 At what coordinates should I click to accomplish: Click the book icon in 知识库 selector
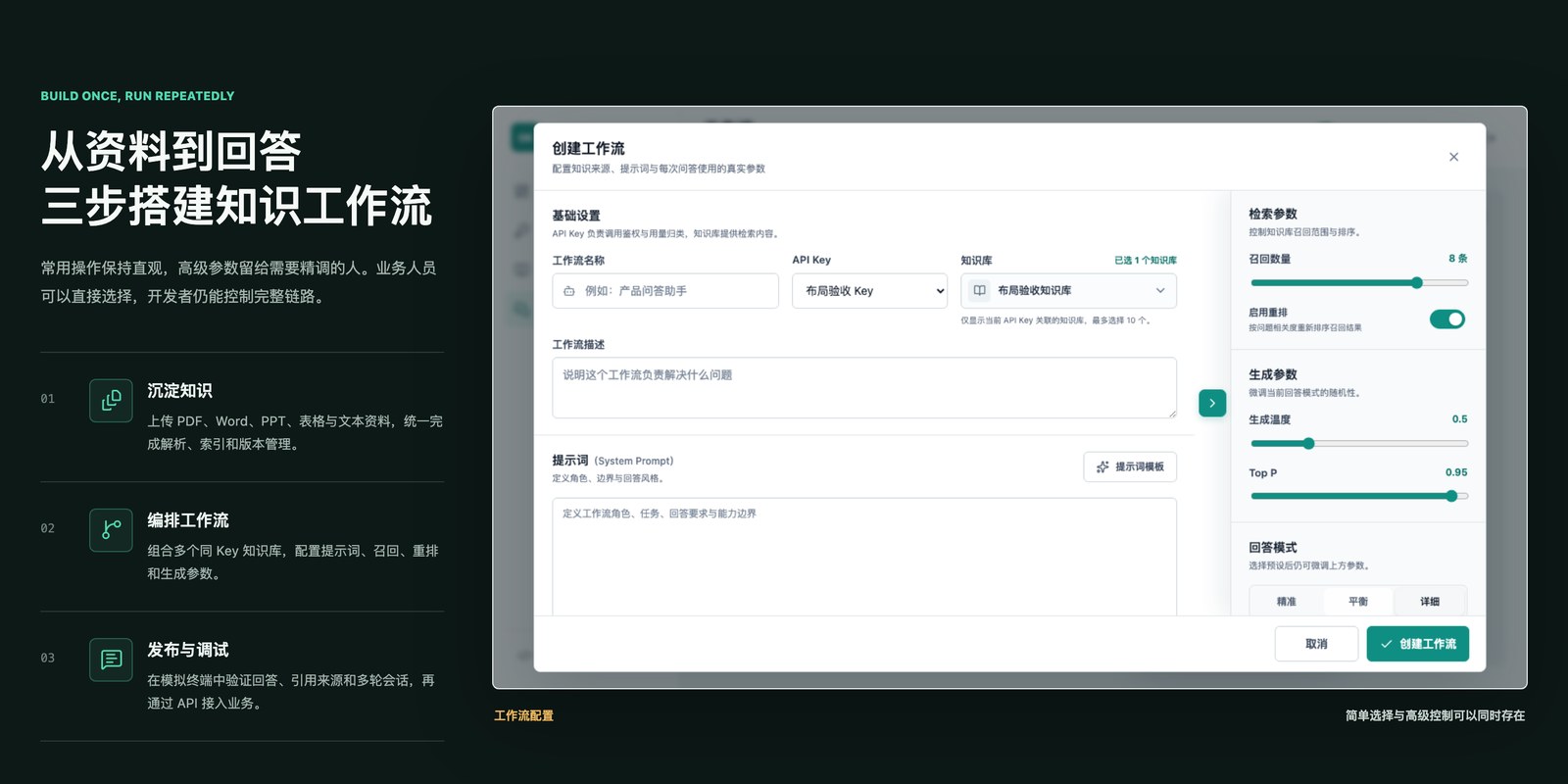[x=979, y=290]
